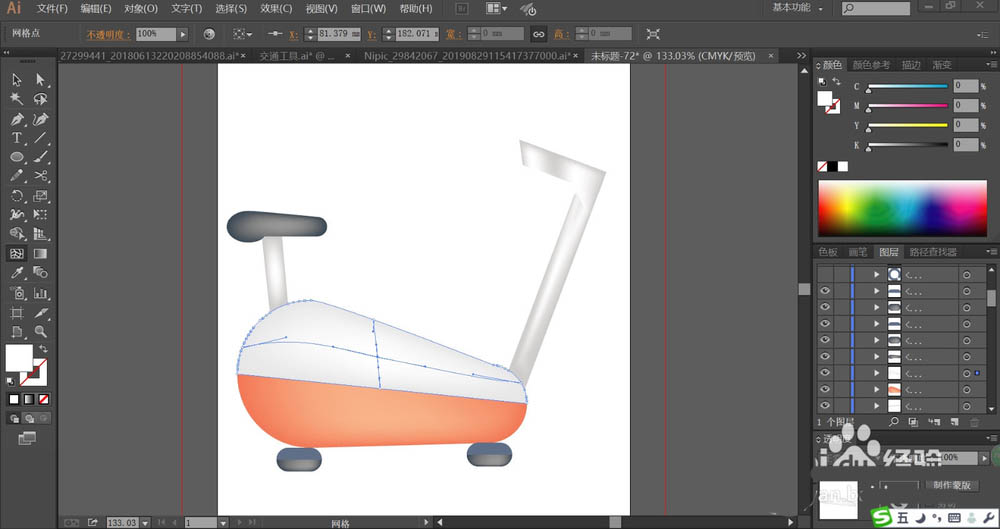
Task: Select the Pen tool
Action: tap(17, 119)
